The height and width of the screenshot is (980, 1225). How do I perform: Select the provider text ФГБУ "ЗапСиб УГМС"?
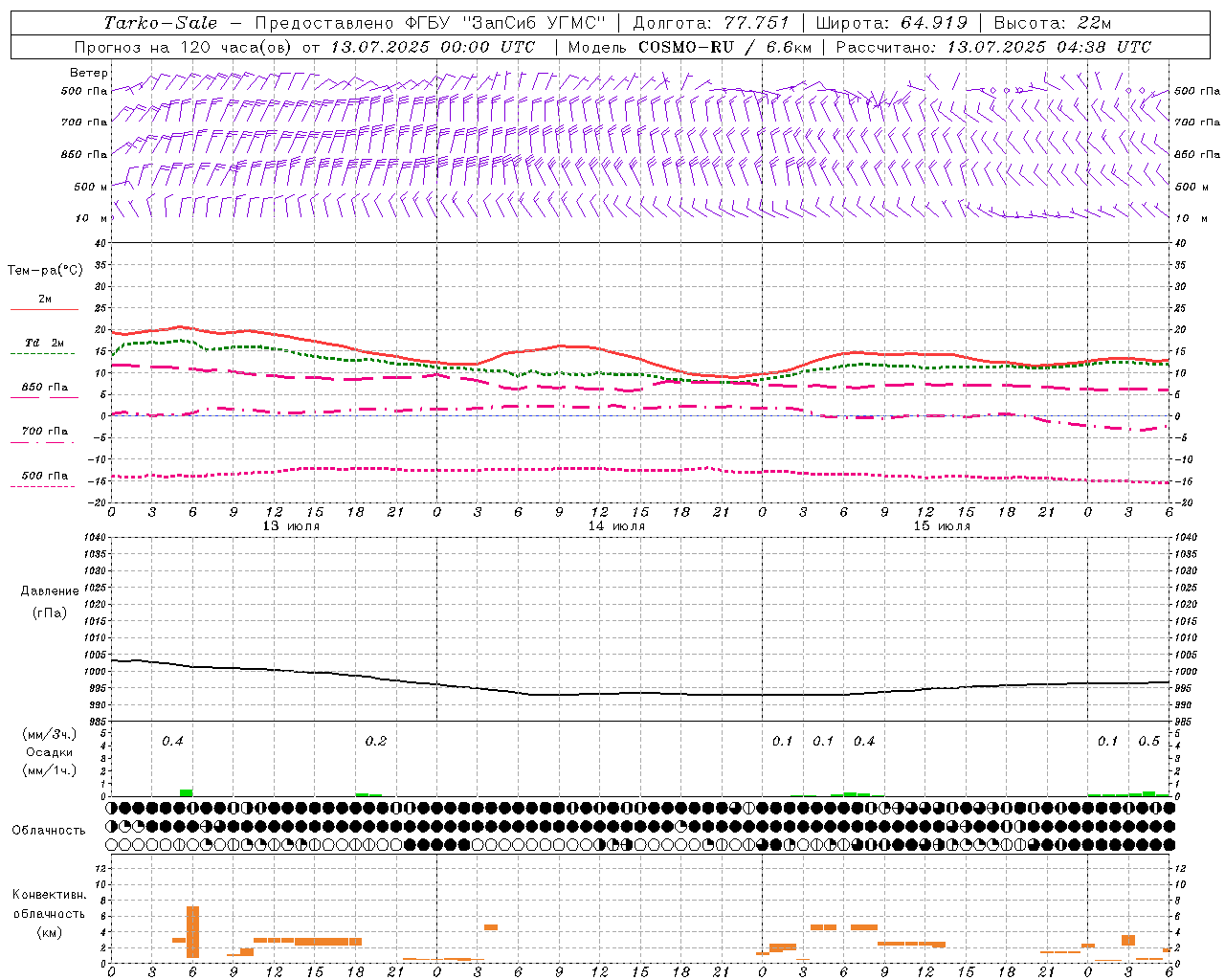pyautogui.click(x=504, y=23)
